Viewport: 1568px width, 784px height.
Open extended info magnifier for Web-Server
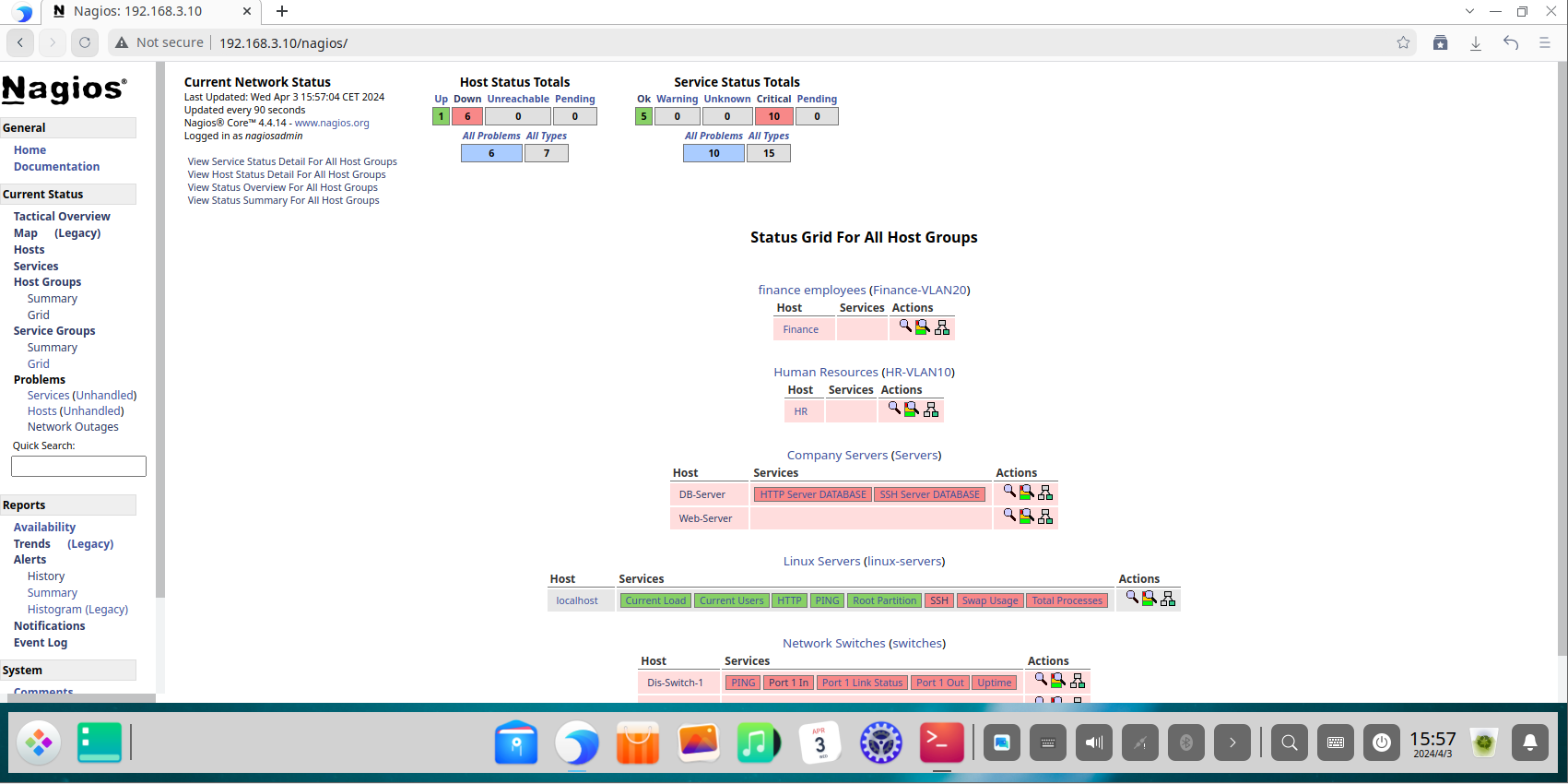click(x=1009, y=516)
